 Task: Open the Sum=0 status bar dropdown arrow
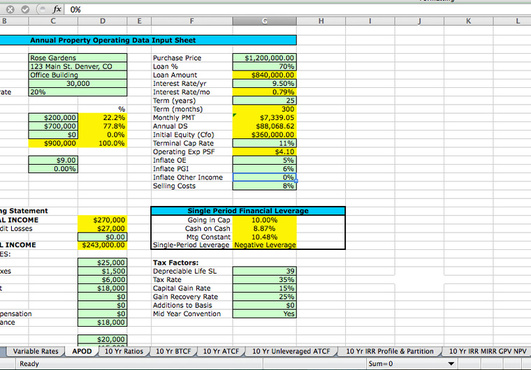451,364
